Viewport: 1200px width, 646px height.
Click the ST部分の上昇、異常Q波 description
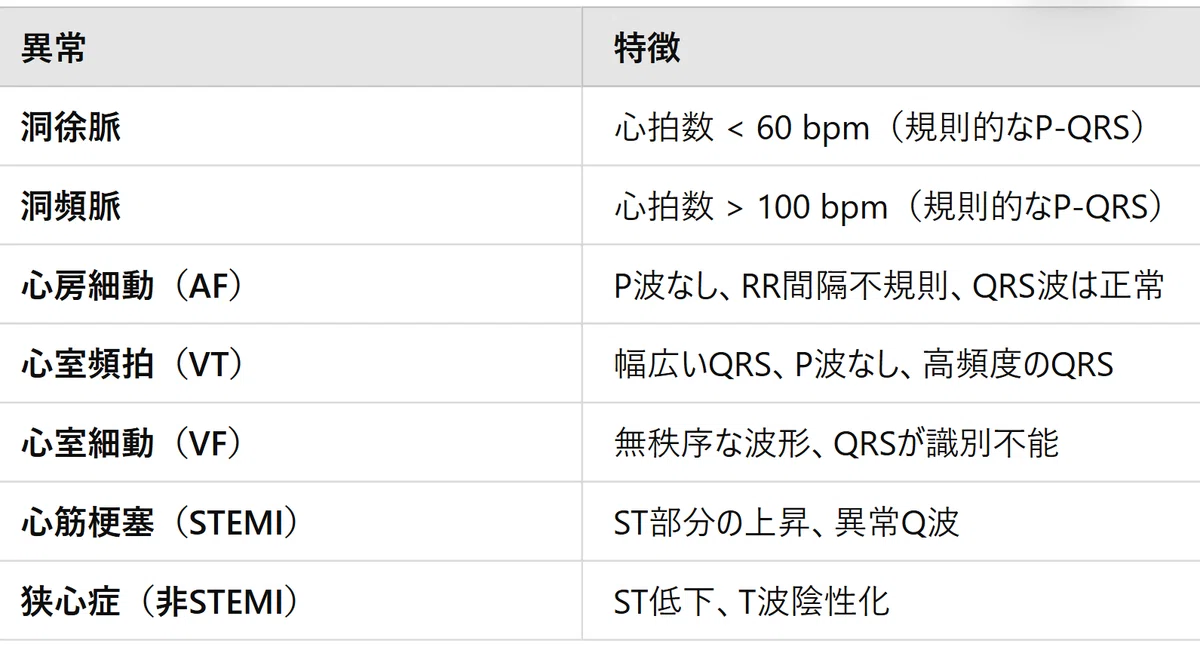coord(787,523)
